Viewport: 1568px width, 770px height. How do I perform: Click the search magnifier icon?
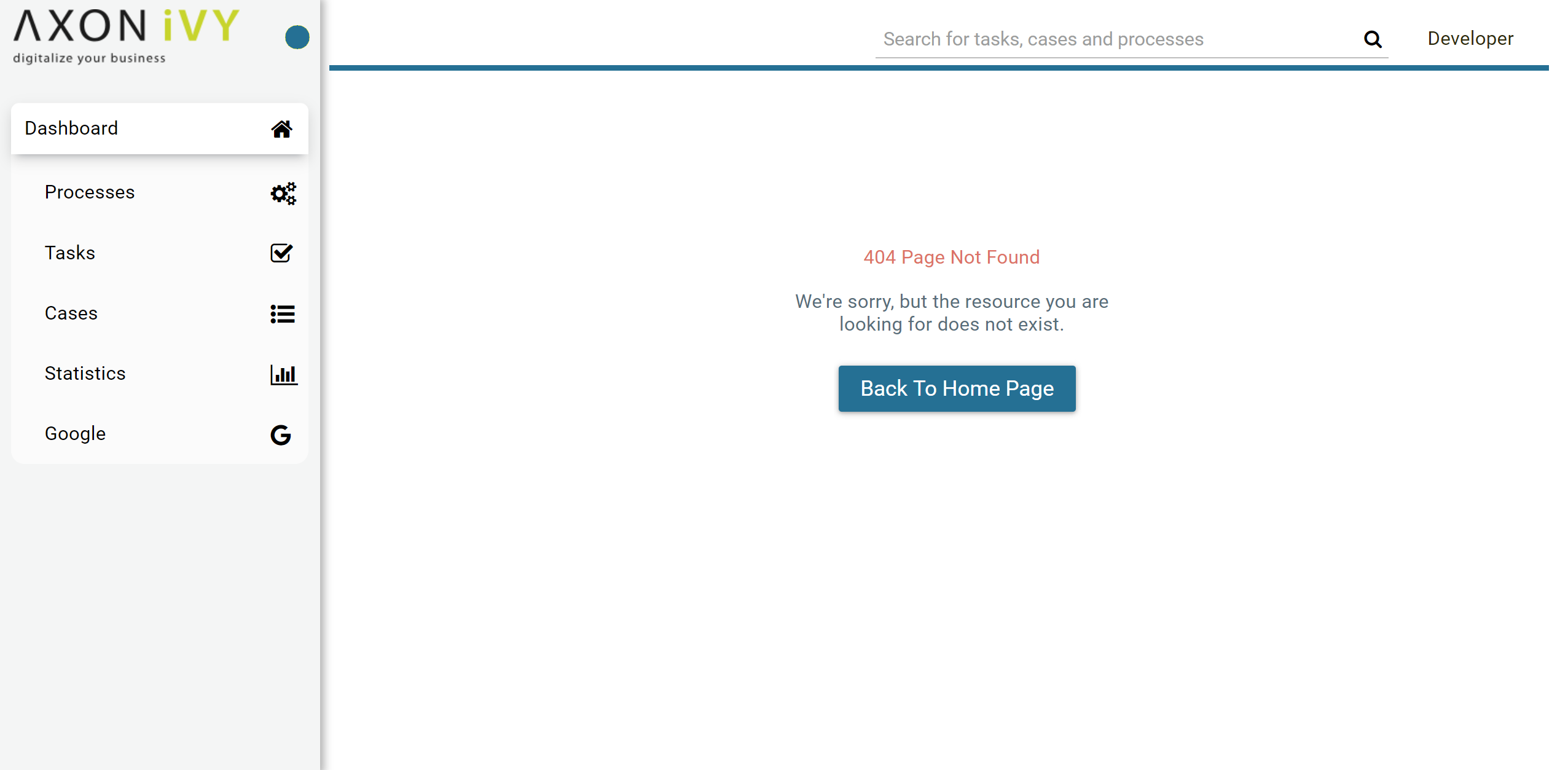[1373, 39]
